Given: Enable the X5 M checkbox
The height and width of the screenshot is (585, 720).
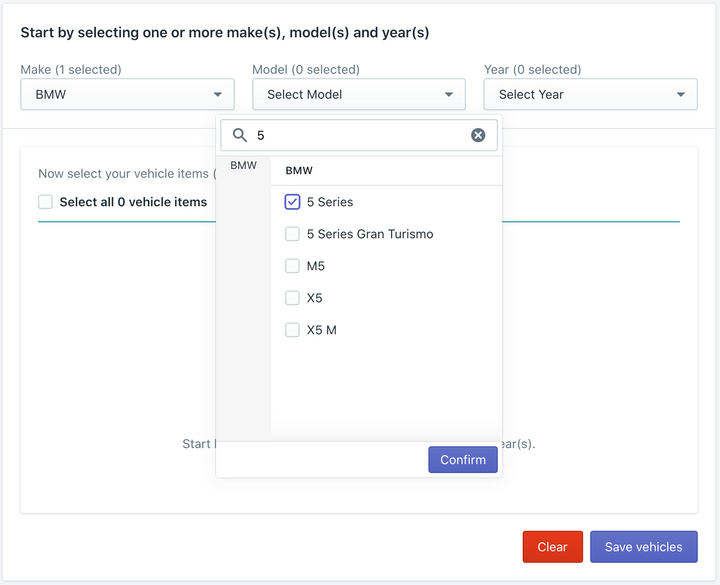Looking at the screenshot, I should [292, 330].
